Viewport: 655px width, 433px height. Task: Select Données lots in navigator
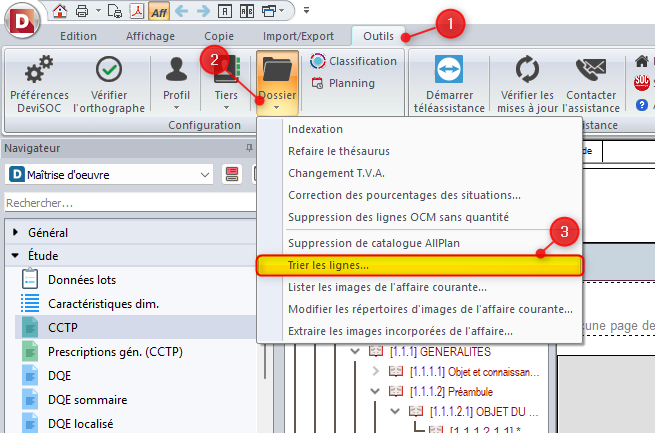pyautogui.click(x=82, y=279)
